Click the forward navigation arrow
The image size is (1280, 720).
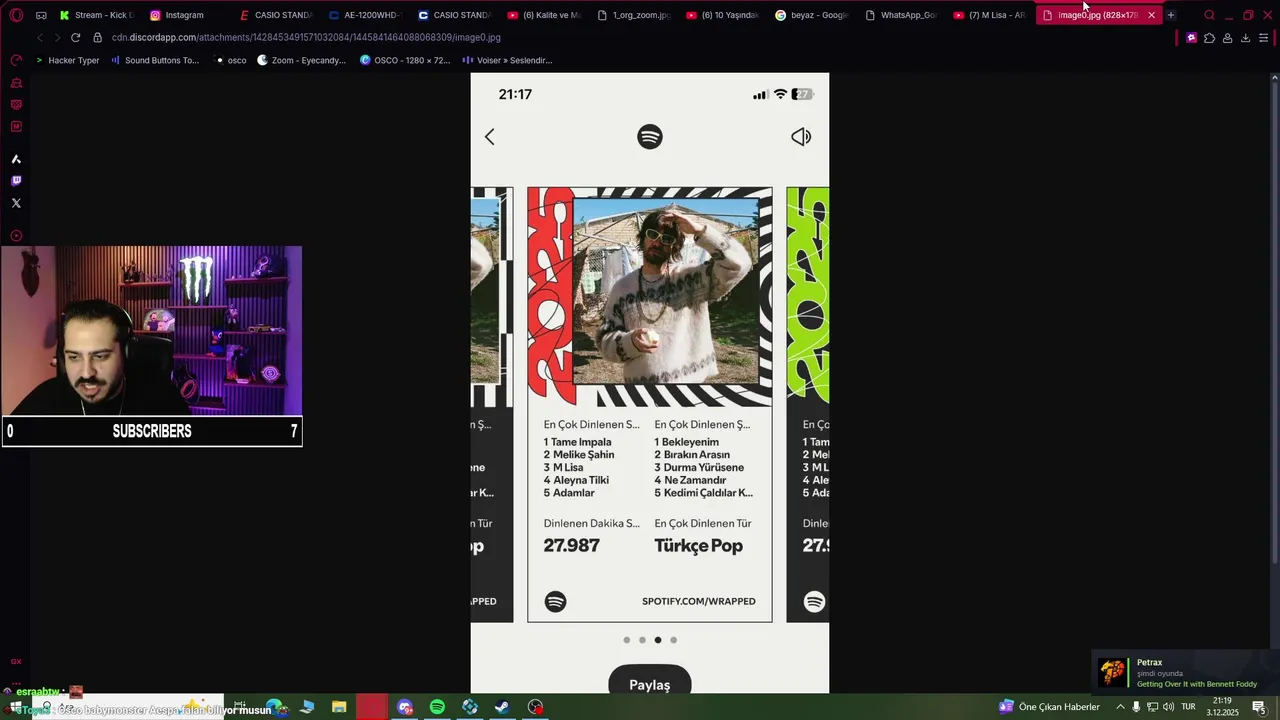pos(57,37)
